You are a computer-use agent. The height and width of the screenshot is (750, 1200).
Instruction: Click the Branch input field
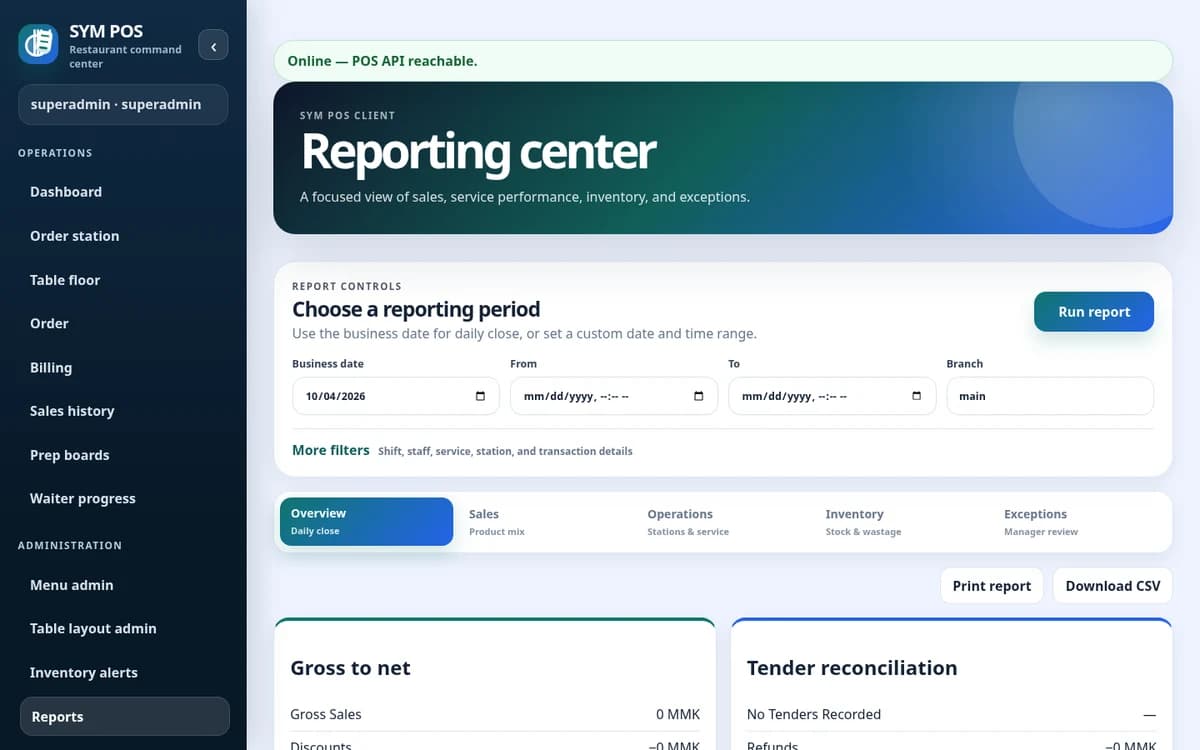click(x=1050, y=396)
